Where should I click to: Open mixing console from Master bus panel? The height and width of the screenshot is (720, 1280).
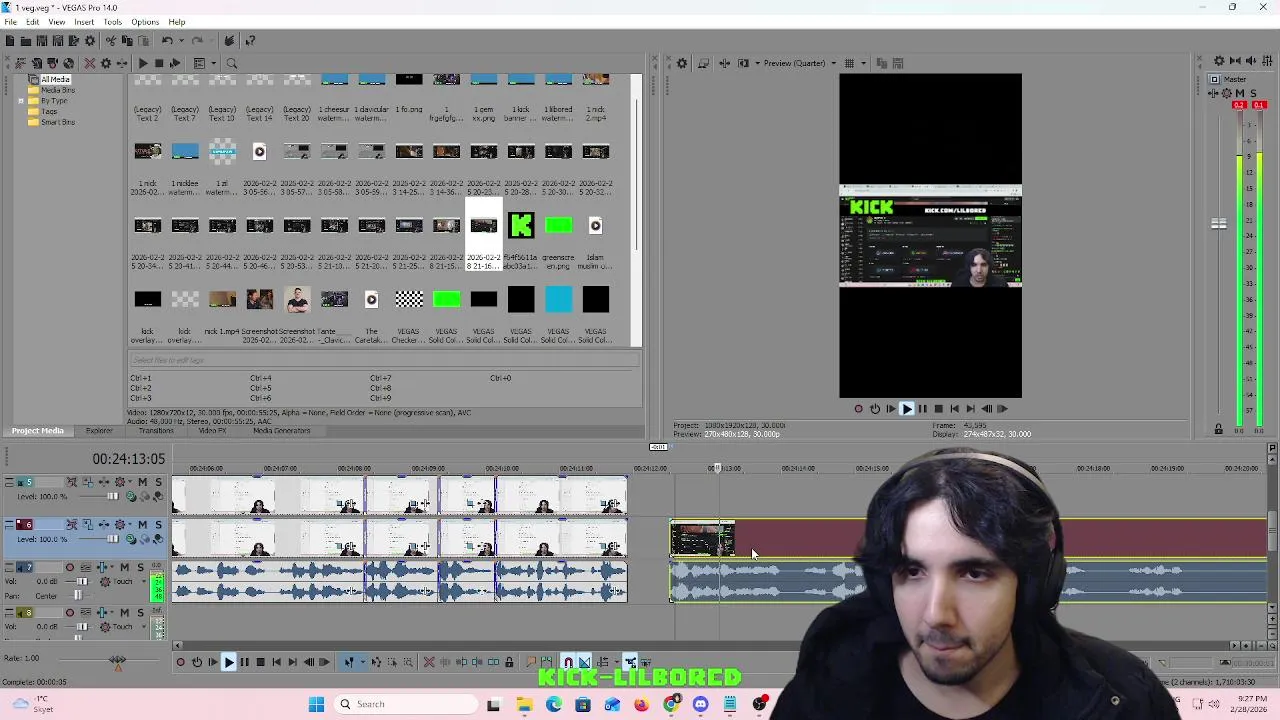tap(1267, 61)
